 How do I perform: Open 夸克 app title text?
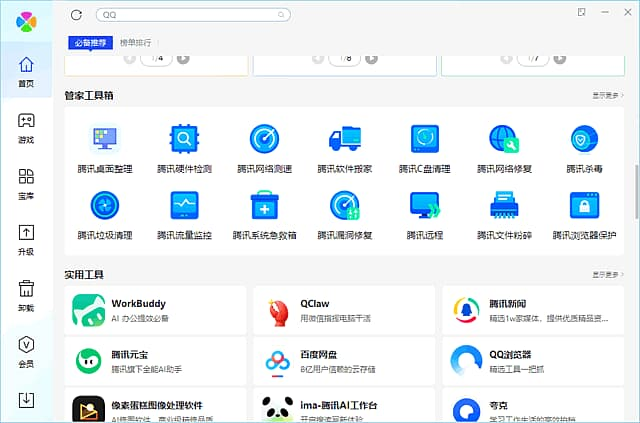[498, 405]
